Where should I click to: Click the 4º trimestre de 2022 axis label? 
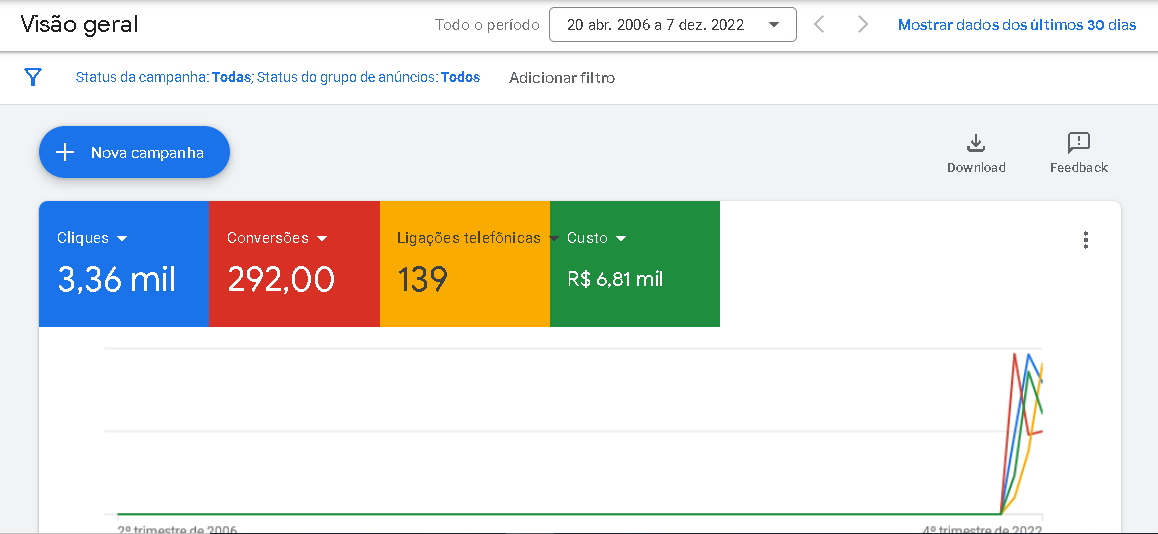click(982, 529)
